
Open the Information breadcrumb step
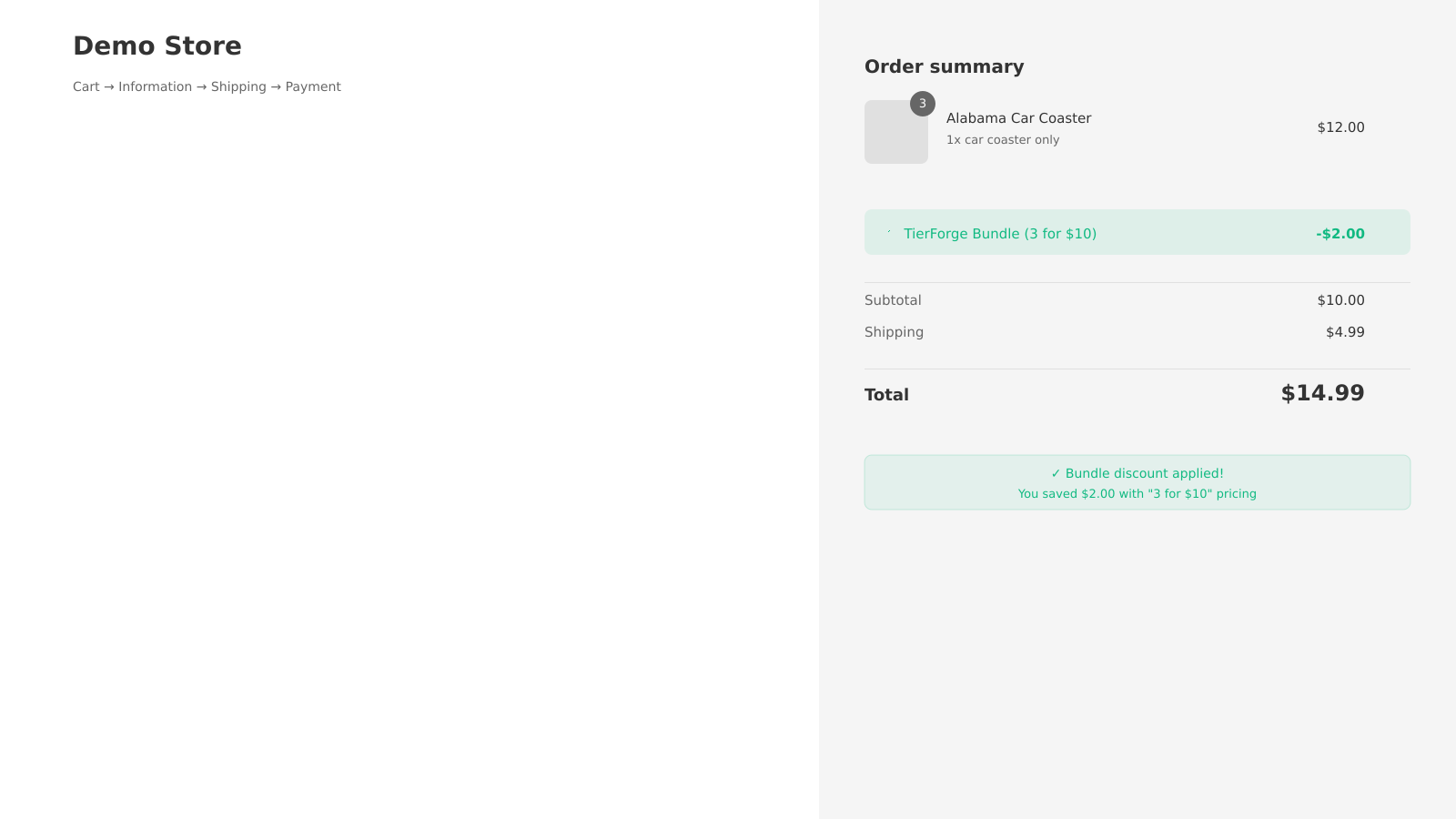point(155,86)
